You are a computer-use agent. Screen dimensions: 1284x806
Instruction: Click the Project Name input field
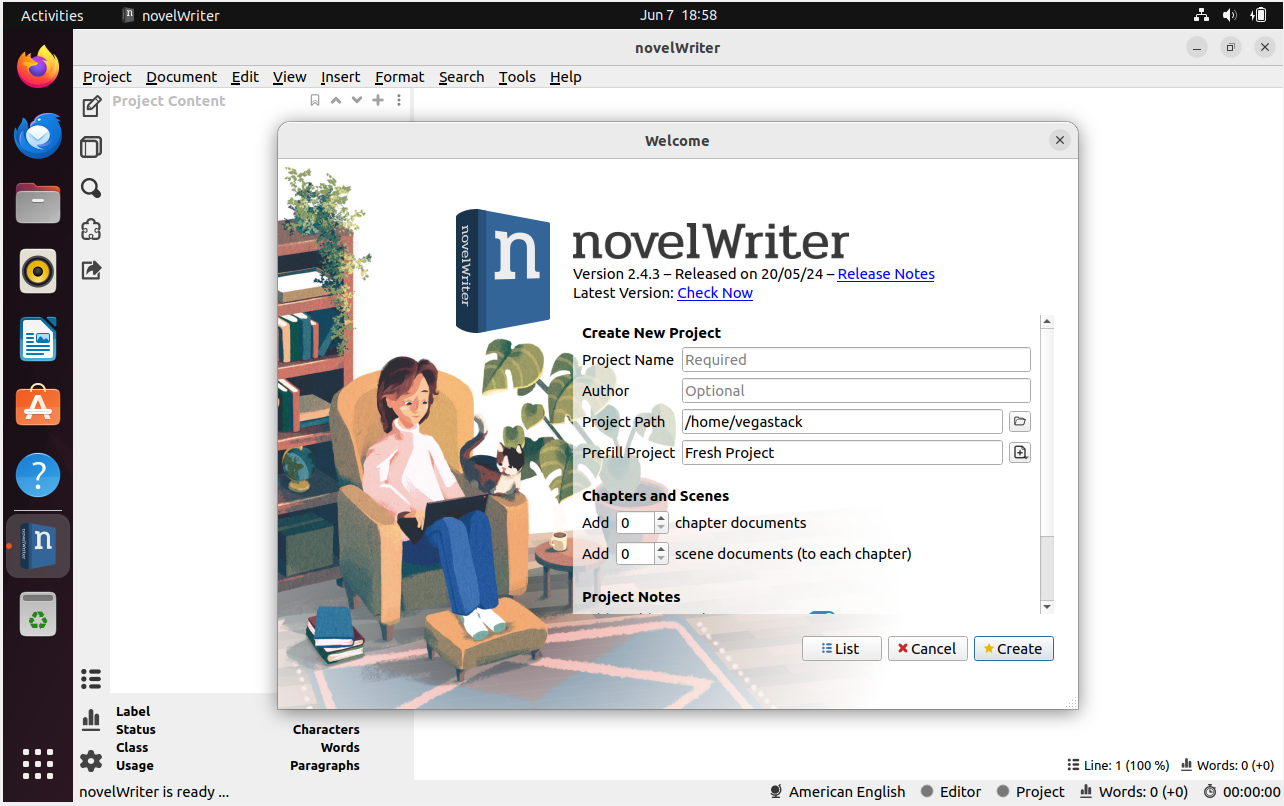coord(856,360)
